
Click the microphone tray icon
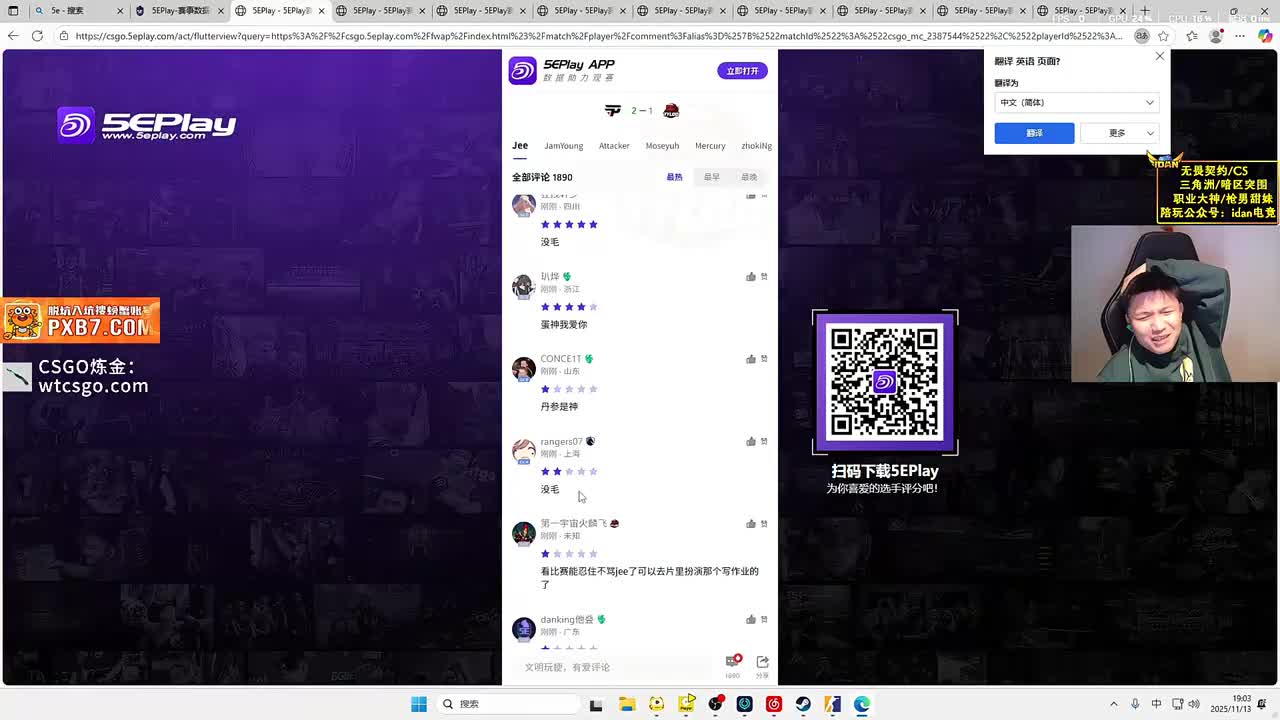click(1135, 704)
